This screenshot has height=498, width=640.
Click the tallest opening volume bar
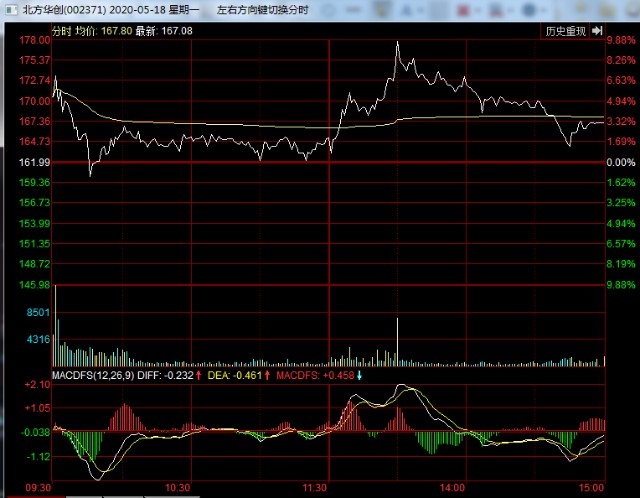pyautogui.click(x=56, y=326)
